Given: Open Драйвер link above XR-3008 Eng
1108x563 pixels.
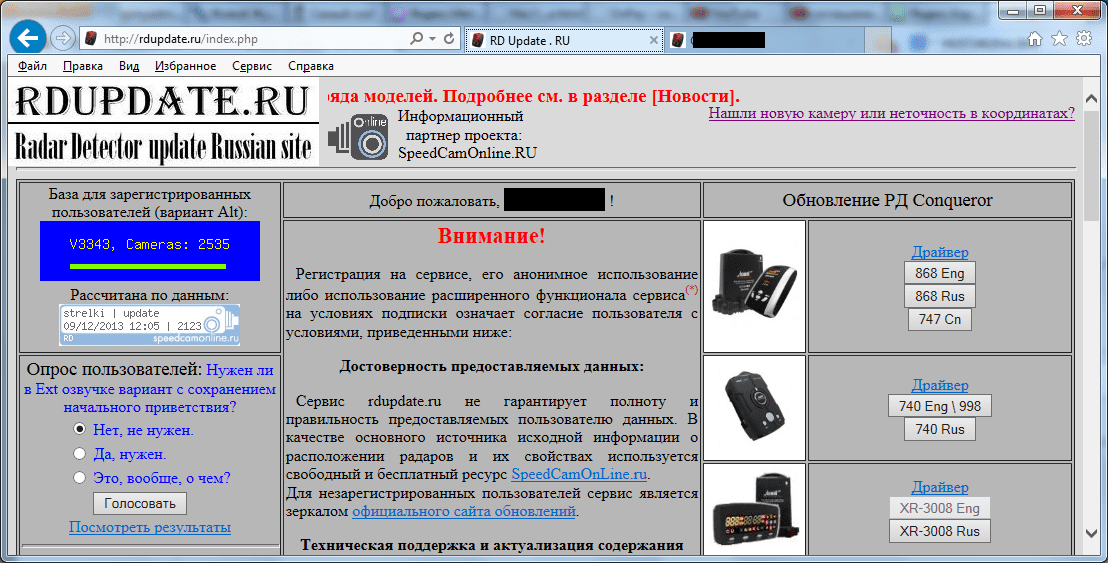Looking at the screenshot, I should pyautogui.click(x=940, y=487).
